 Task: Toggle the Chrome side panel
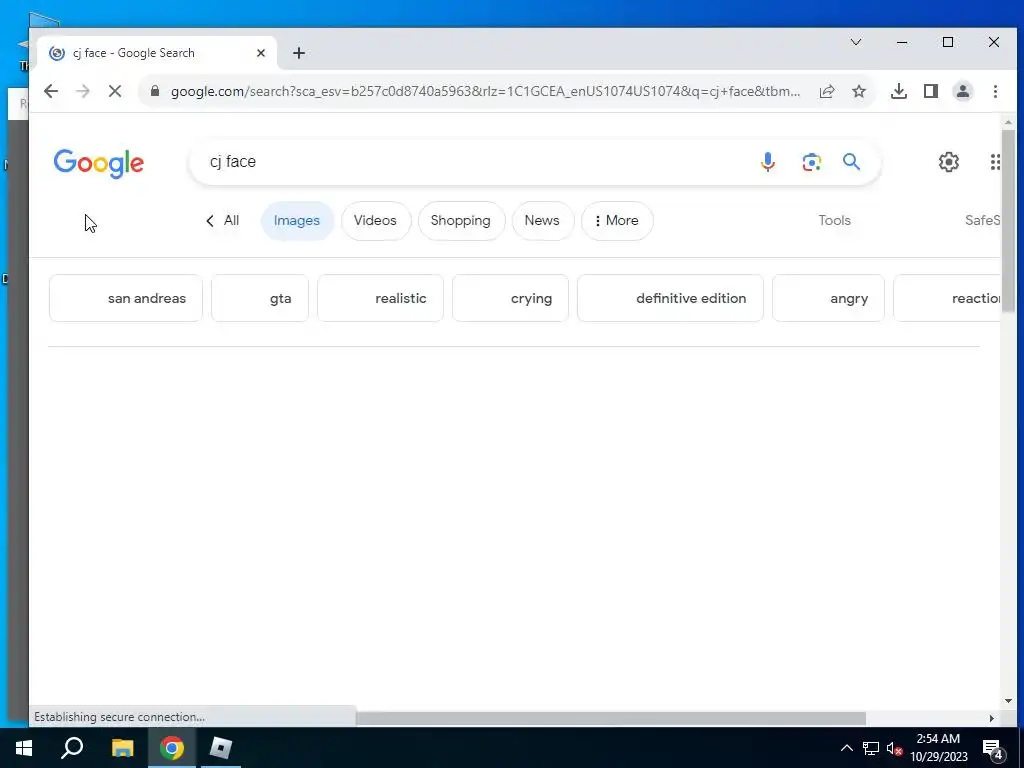[x=931, y=91]
